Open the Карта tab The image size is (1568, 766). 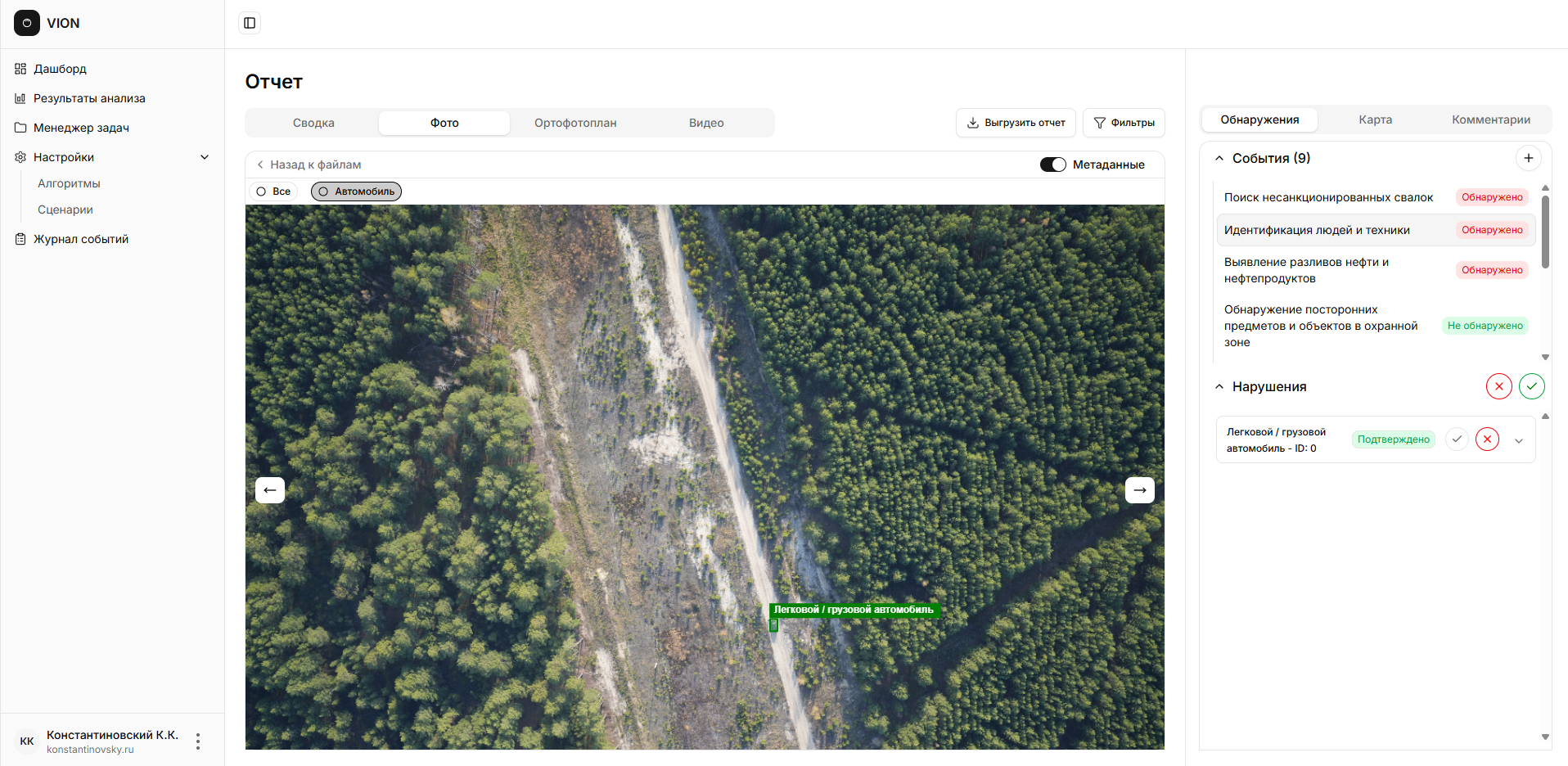pos(1375,119)
